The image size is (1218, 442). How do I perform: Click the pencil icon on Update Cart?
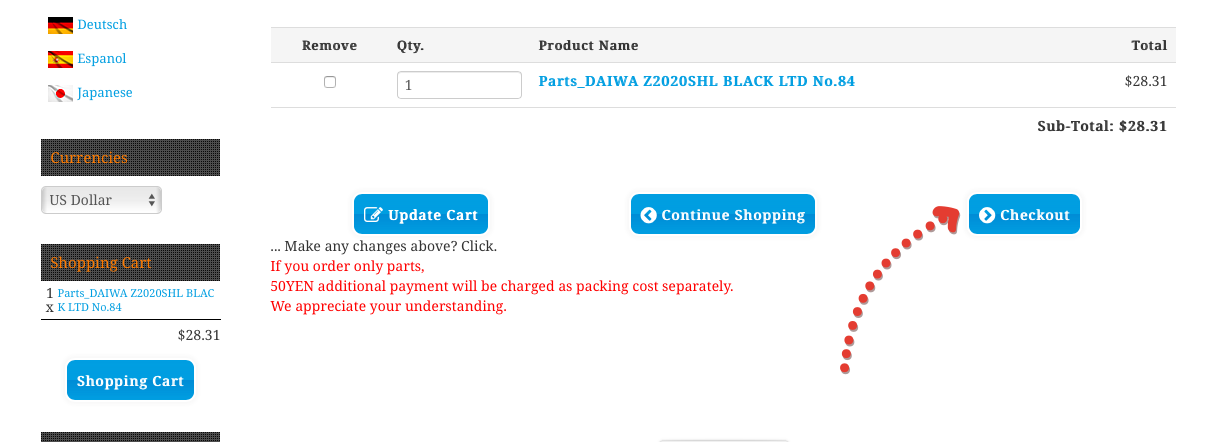373,215
